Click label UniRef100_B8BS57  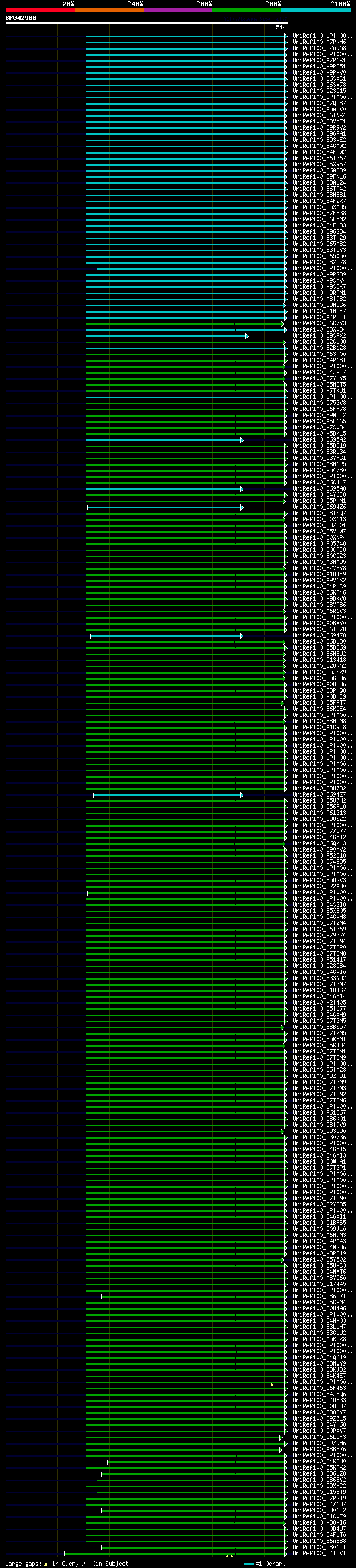point(319,1027)
